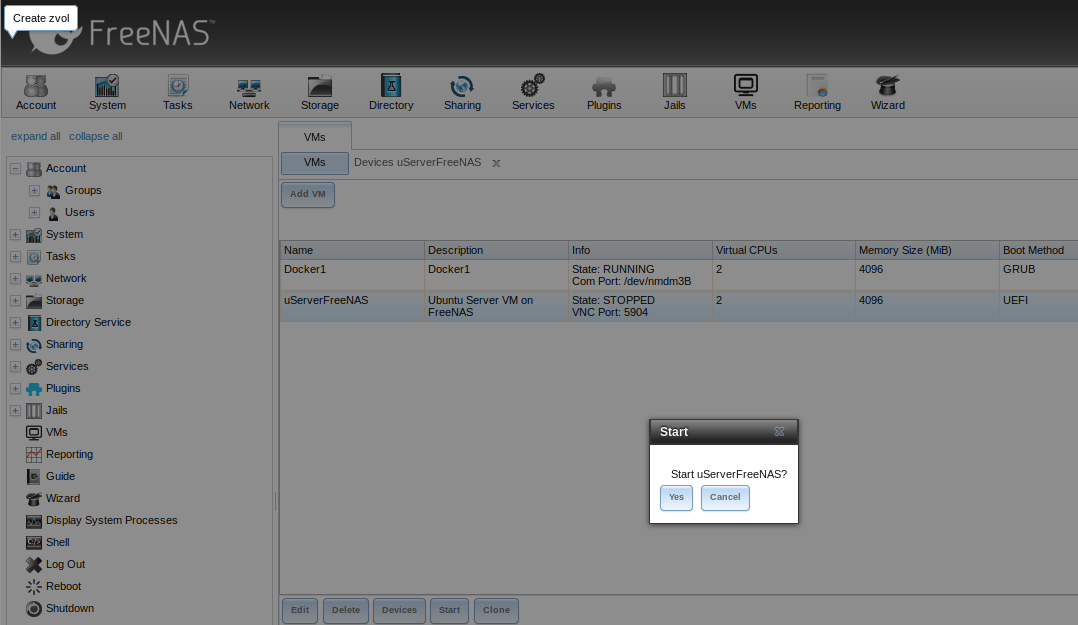The height and width of the screenshot is (625, 1078).
Task: Select the inner VMs sub-tab
Action: pos(315,163)
